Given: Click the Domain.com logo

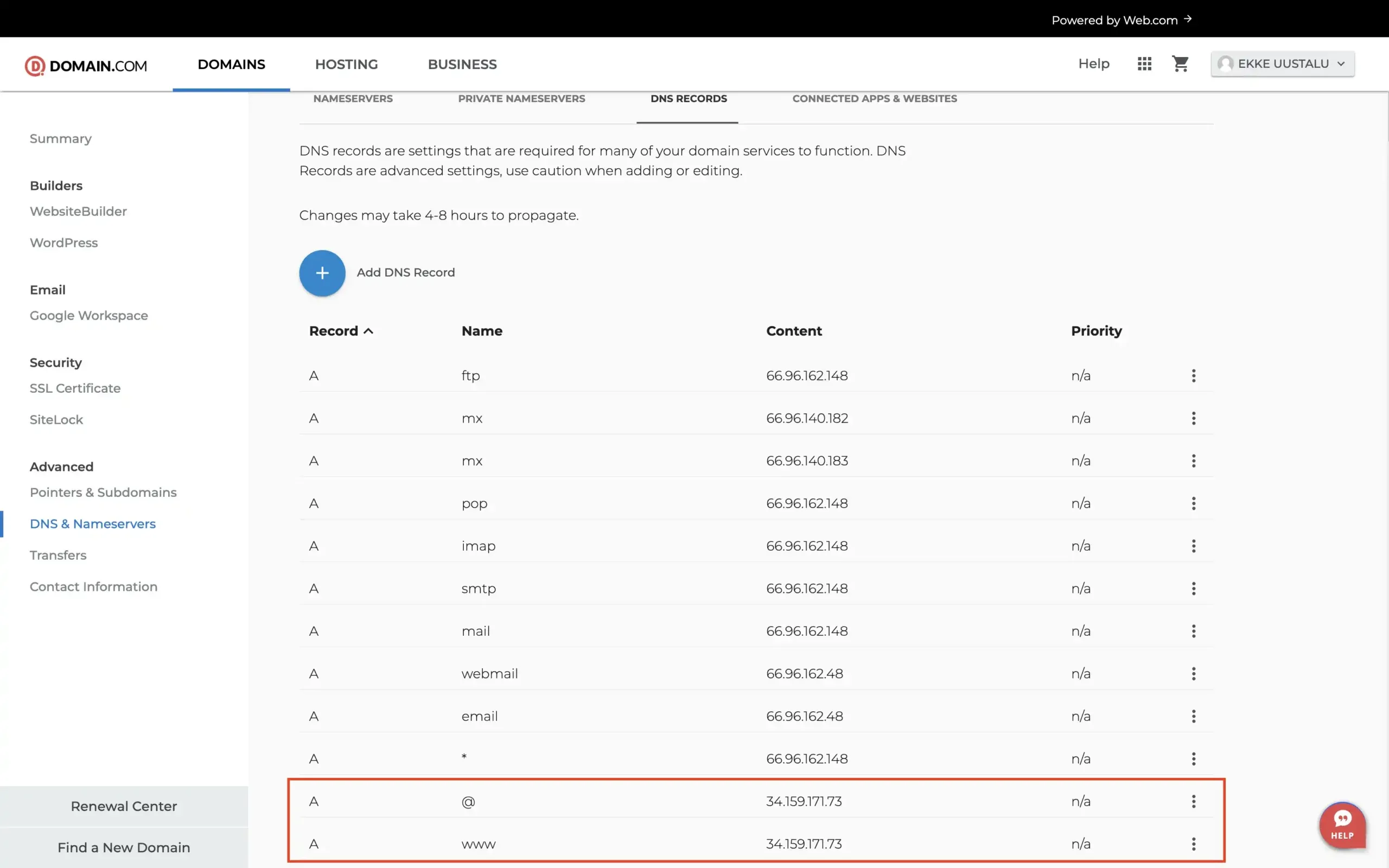Looking at the screenshot, I should (x=85, y=65).
